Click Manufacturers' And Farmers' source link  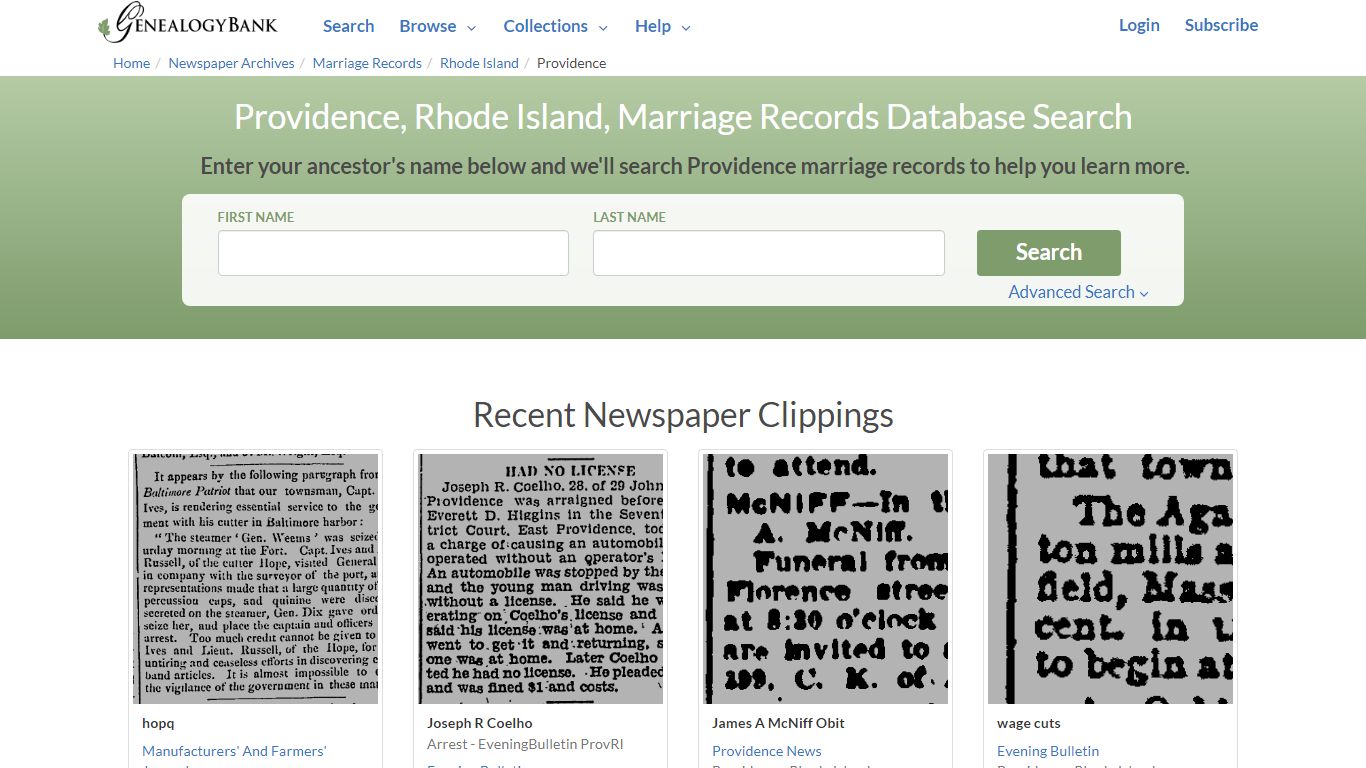[234, 751]
